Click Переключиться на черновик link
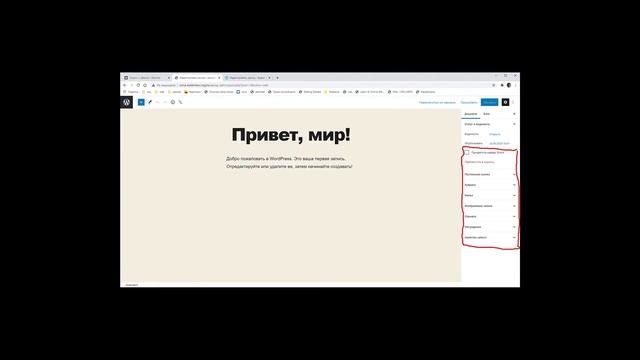The image size is (640, 360). [x=437, y=102]
